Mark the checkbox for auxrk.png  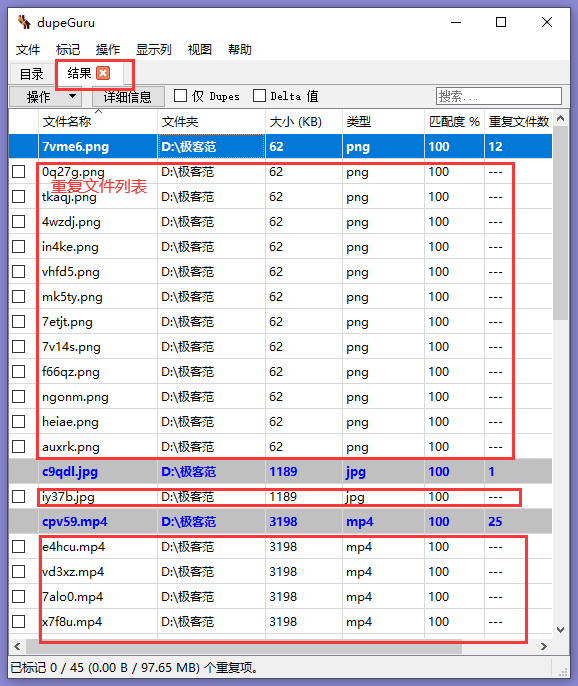pyautogui.click(x=18, y=447)
